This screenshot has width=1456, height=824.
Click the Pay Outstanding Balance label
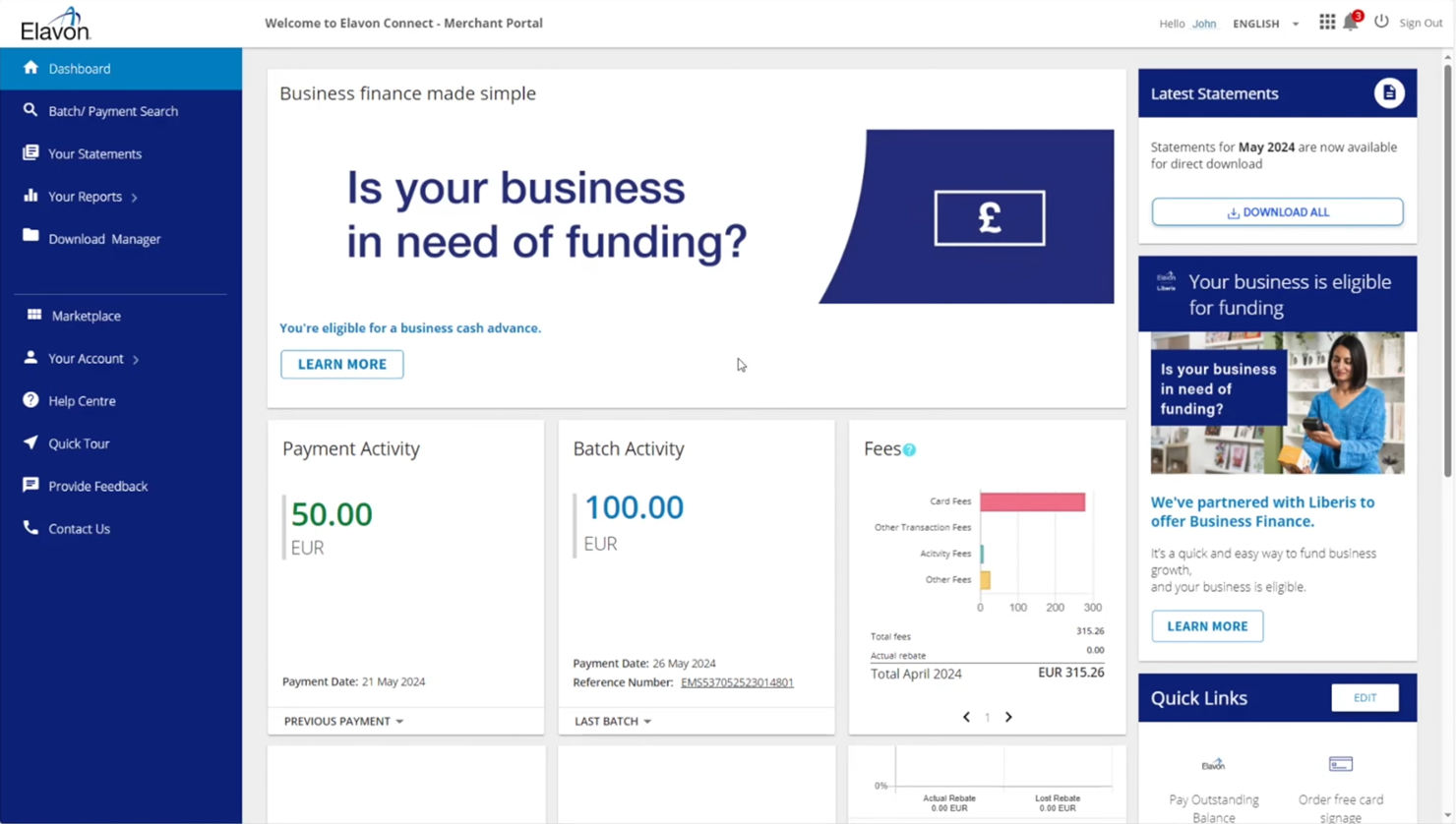[1213, 807]
